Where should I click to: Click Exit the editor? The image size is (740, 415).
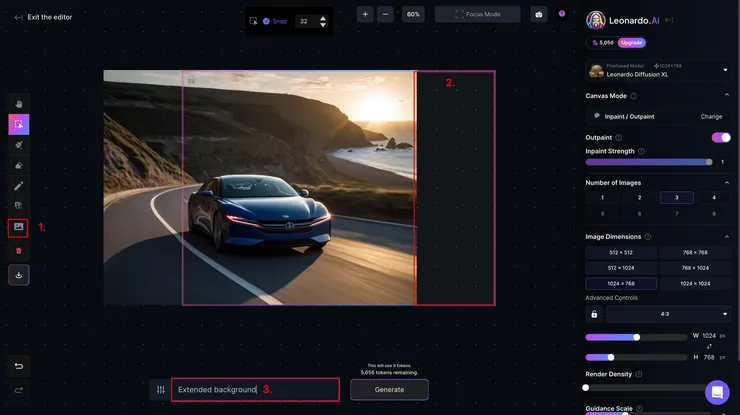(x=50, y=17)
